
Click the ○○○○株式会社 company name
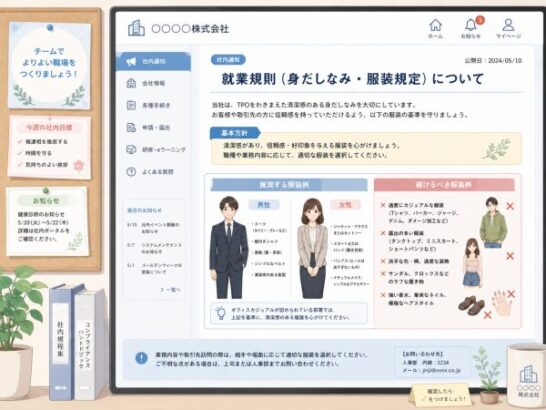tap(190, 29)
